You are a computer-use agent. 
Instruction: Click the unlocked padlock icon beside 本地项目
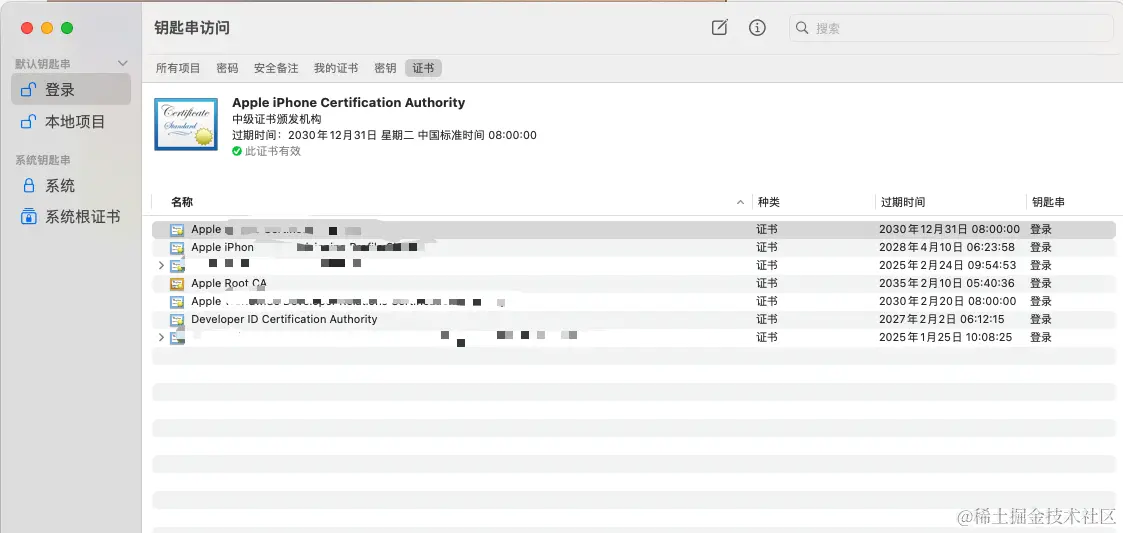[29, 121]
